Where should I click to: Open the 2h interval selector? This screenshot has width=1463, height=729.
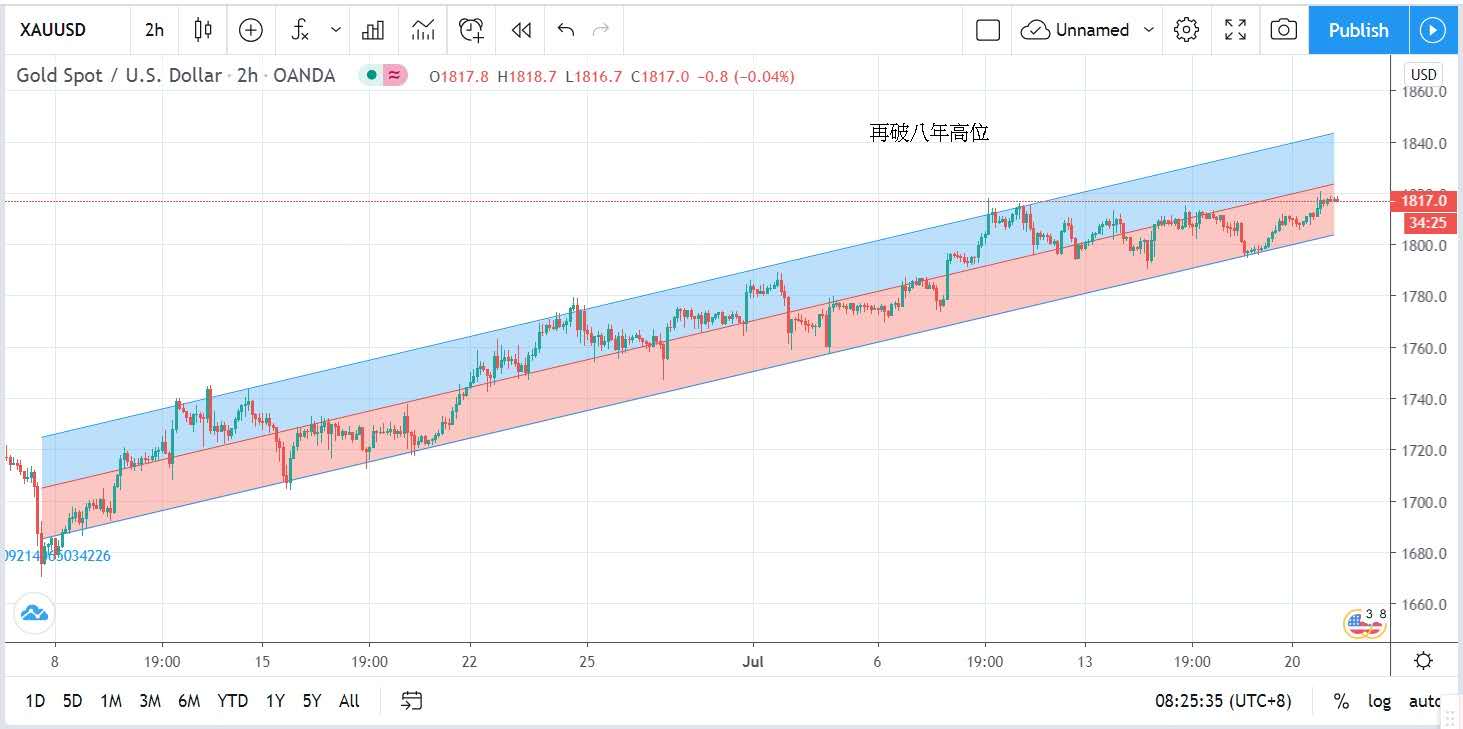click(x=154, y=30)
